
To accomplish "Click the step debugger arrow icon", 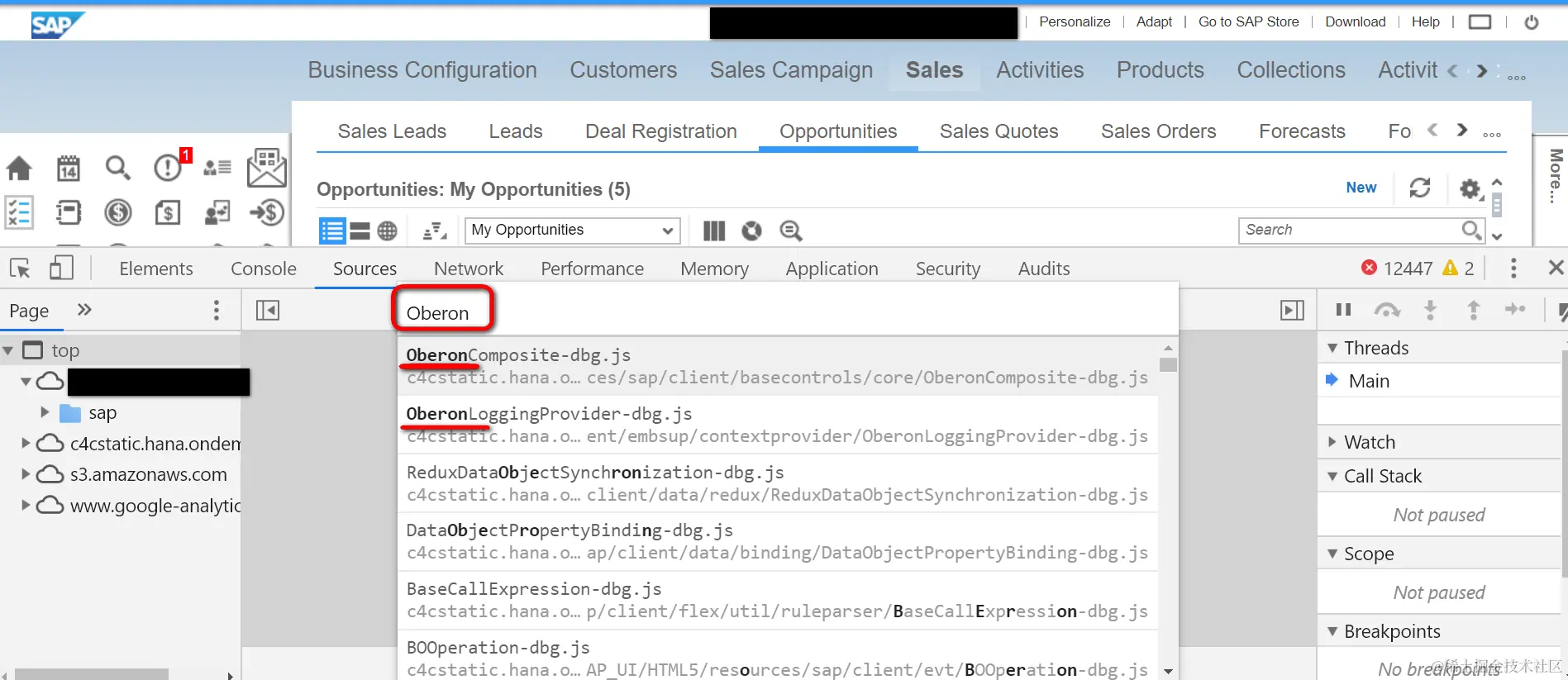I will [x=1515, y=309].
